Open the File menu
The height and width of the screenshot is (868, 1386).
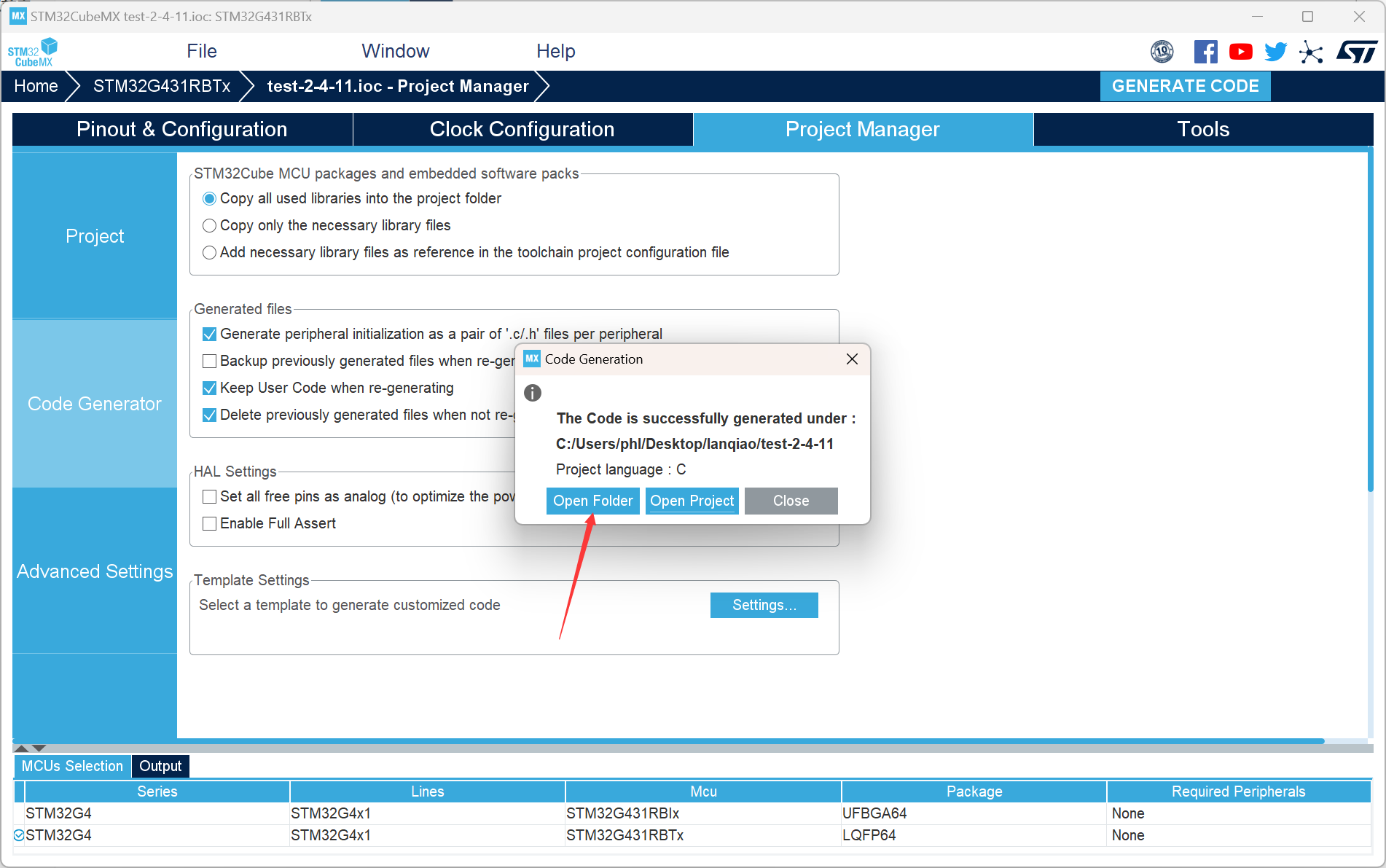202,51
